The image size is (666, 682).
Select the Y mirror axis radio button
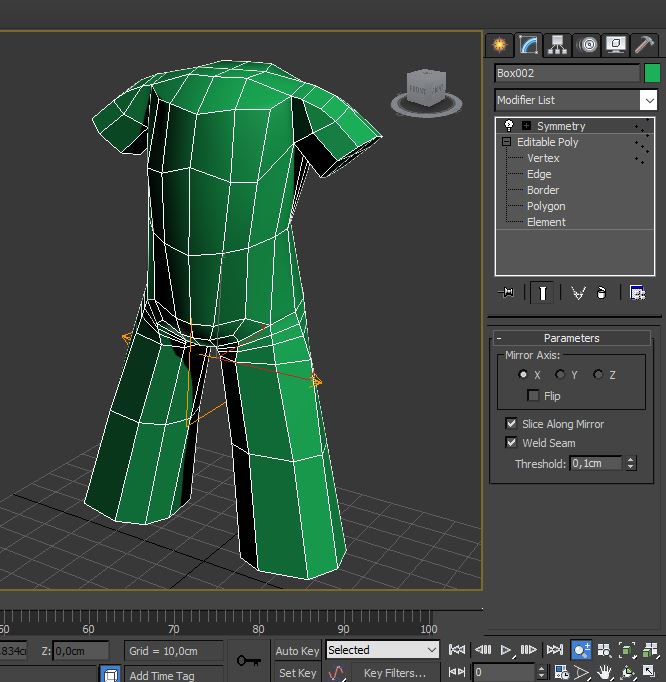click(560, 375)
